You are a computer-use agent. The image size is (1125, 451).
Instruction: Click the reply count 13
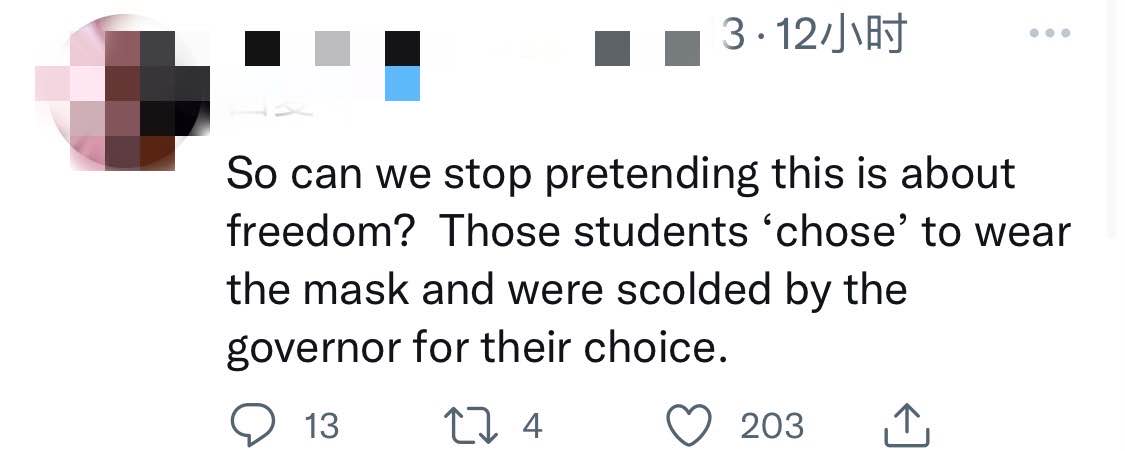[321, 427]
